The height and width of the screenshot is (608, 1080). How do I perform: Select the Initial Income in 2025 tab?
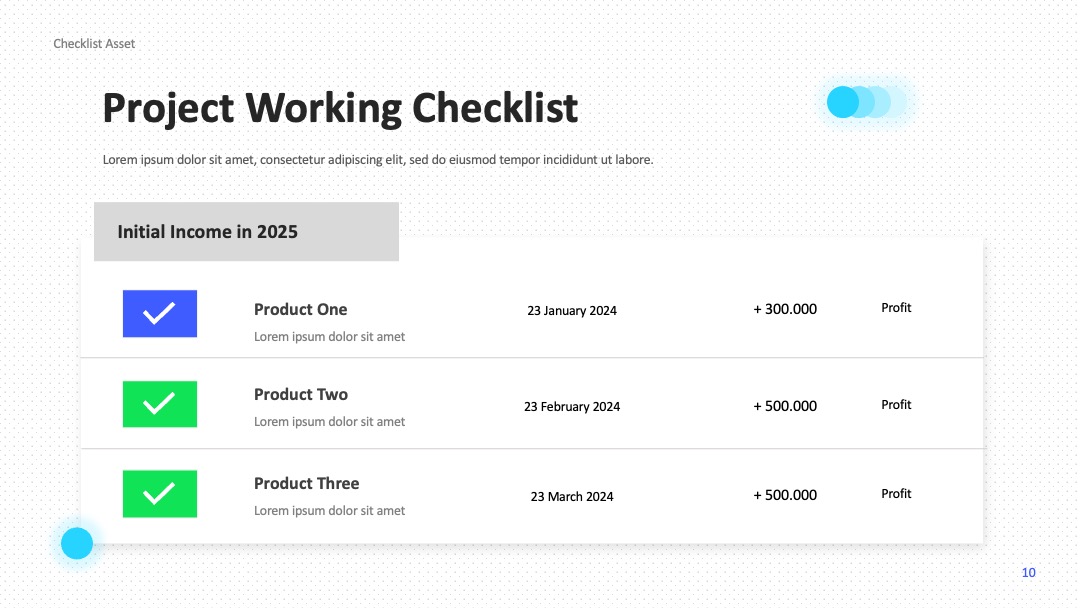tap(246, 231)
